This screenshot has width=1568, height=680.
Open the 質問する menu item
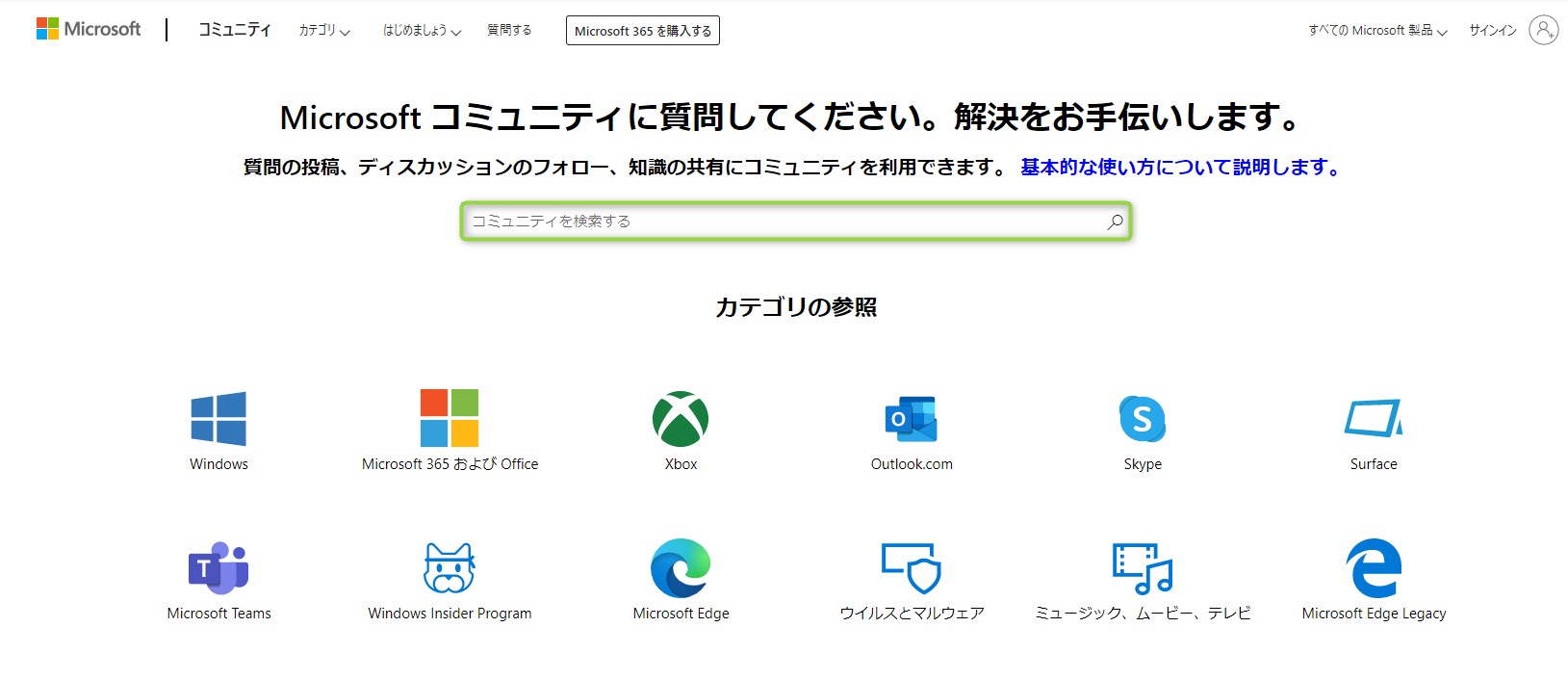(x=509, y=31)
